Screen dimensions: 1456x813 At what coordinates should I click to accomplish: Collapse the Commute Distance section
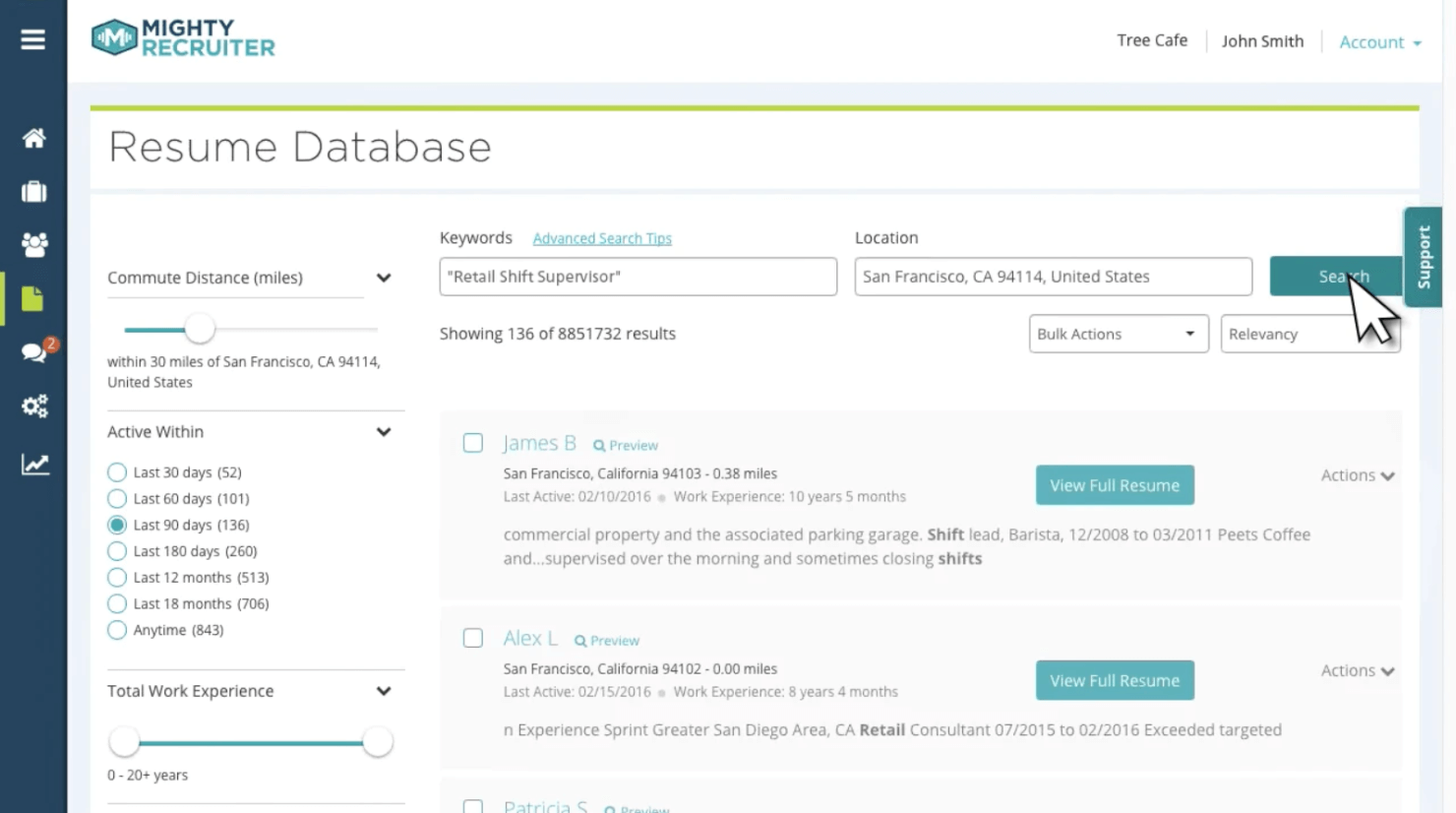(x=383, y=278)
